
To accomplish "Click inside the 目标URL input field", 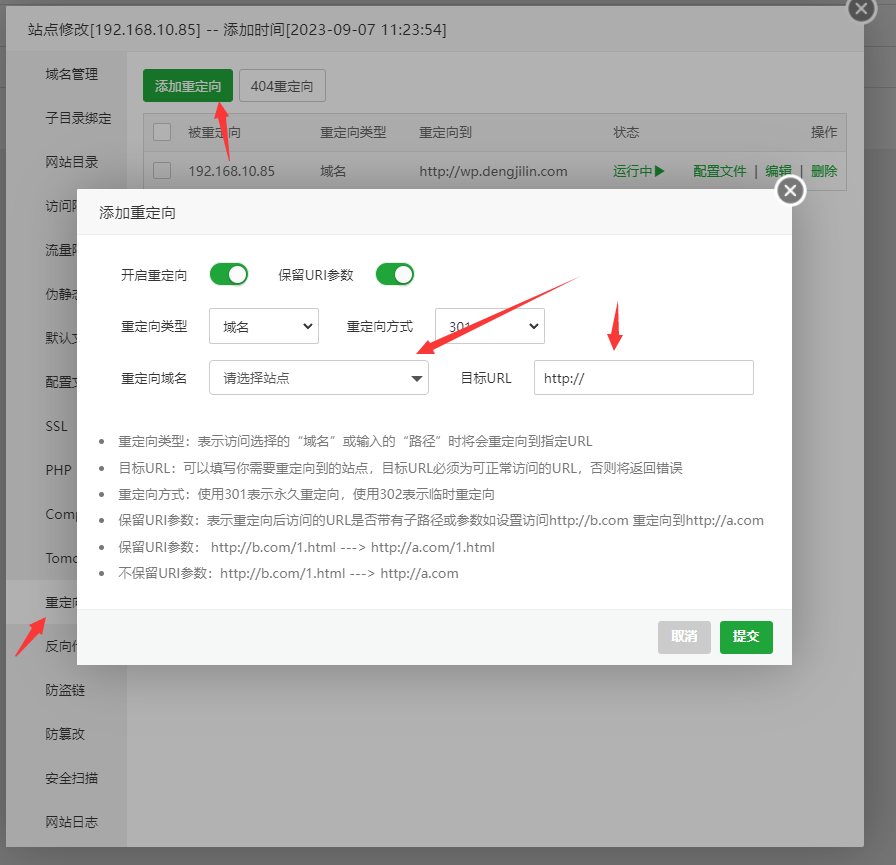I will [x=643, y=377].
